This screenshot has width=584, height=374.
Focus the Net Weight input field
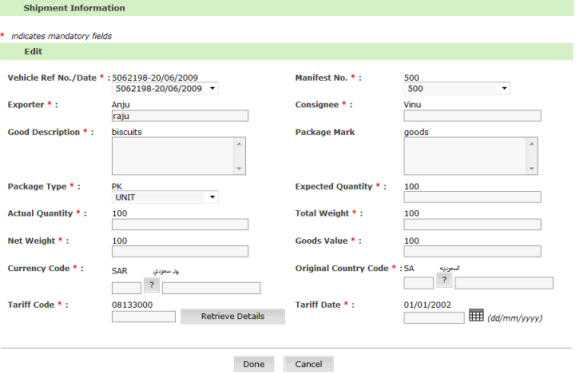180,251
